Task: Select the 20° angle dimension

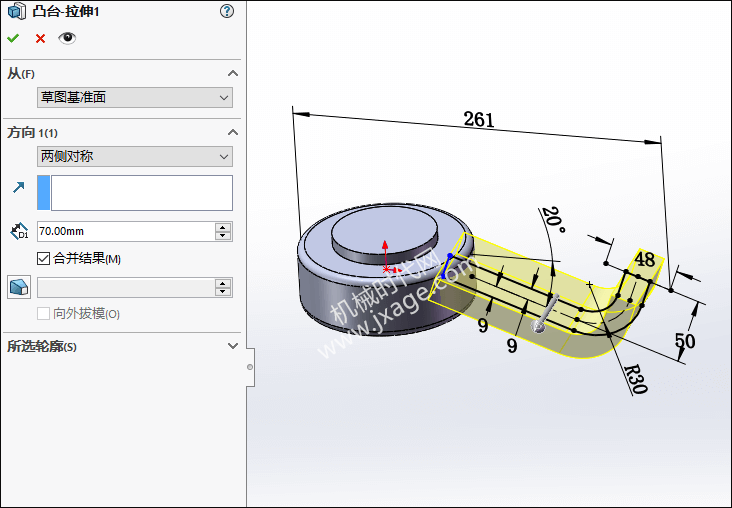Action: click(554, 220)
